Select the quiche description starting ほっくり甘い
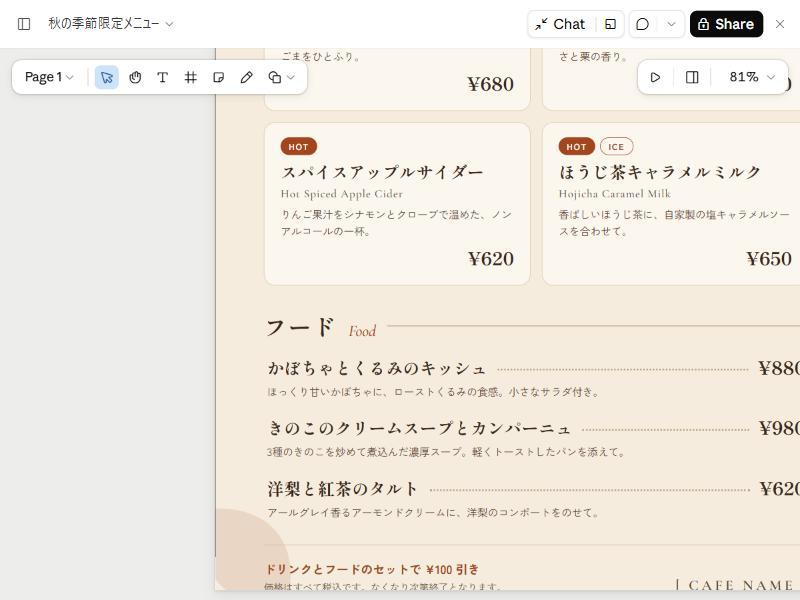The height and width of the screenshot is (600, 800). coord(433,392)
